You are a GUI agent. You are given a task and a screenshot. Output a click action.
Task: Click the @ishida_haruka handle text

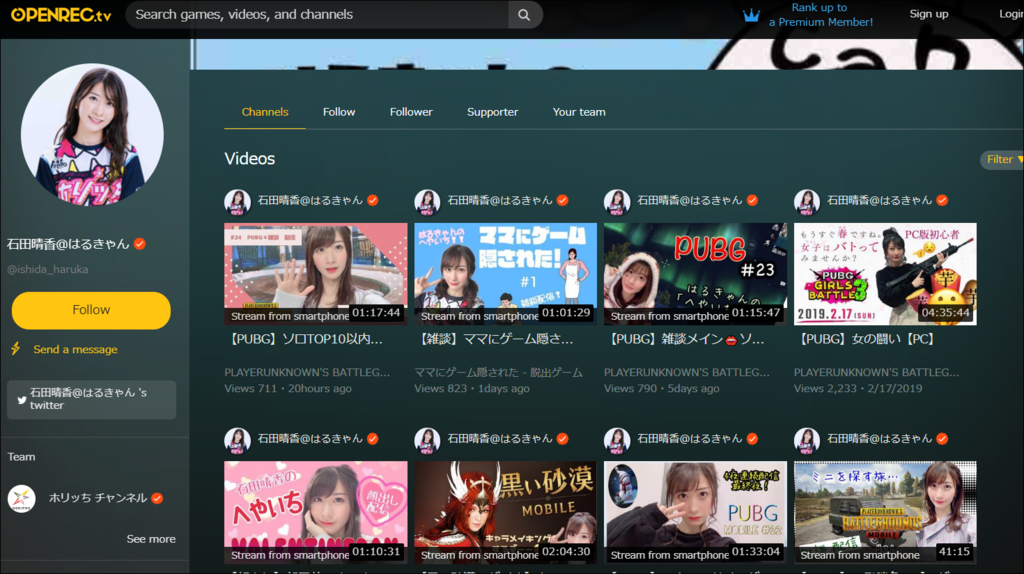pos(48,269)
